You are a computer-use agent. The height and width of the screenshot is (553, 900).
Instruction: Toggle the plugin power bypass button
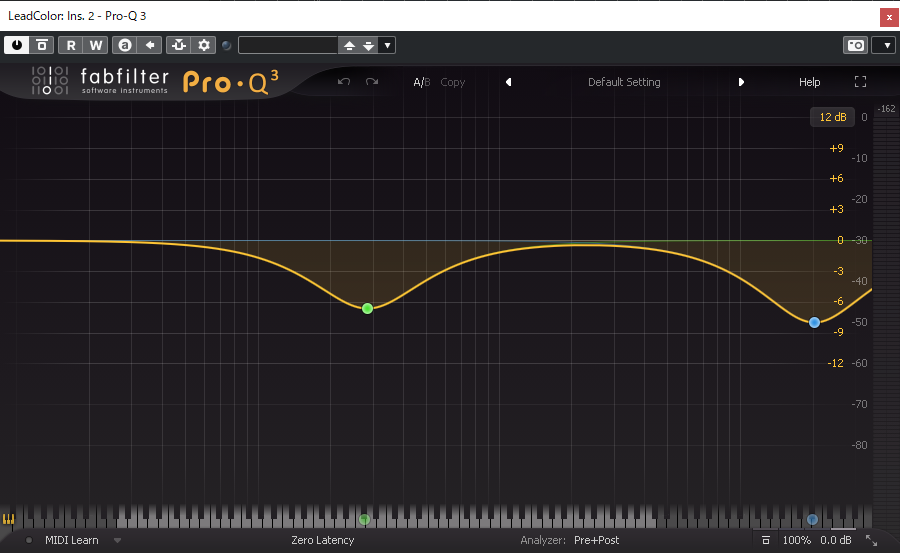17,45
